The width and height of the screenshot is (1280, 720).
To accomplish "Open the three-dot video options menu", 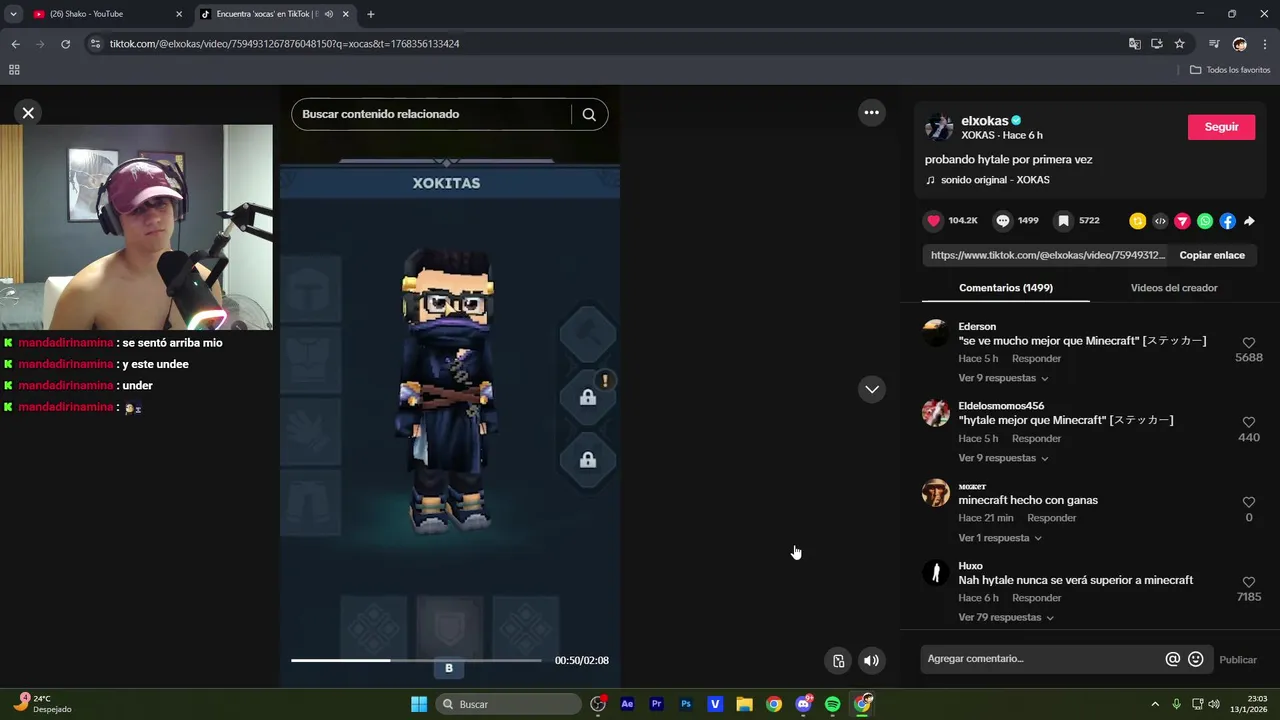I will [872, 113].
